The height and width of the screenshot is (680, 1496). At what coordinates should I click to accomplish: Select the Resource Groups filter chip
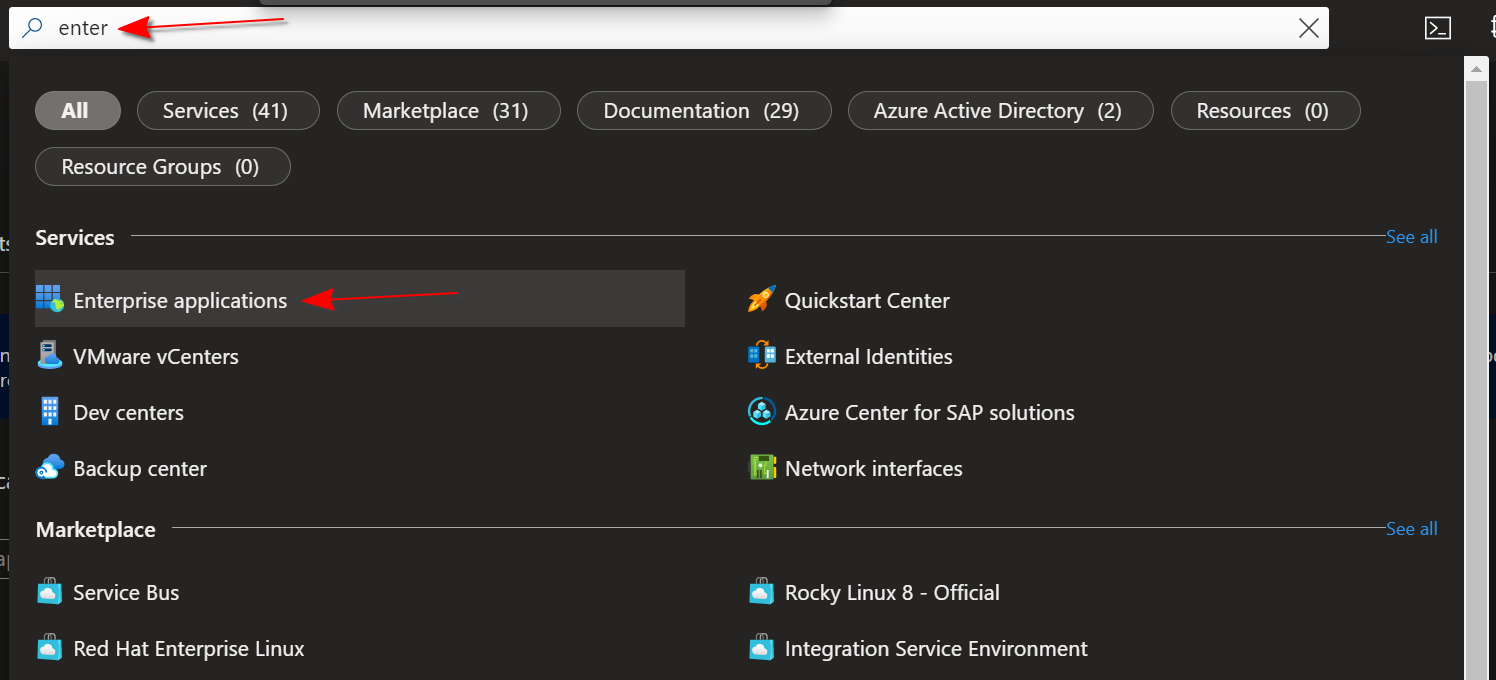coord(162,166)
